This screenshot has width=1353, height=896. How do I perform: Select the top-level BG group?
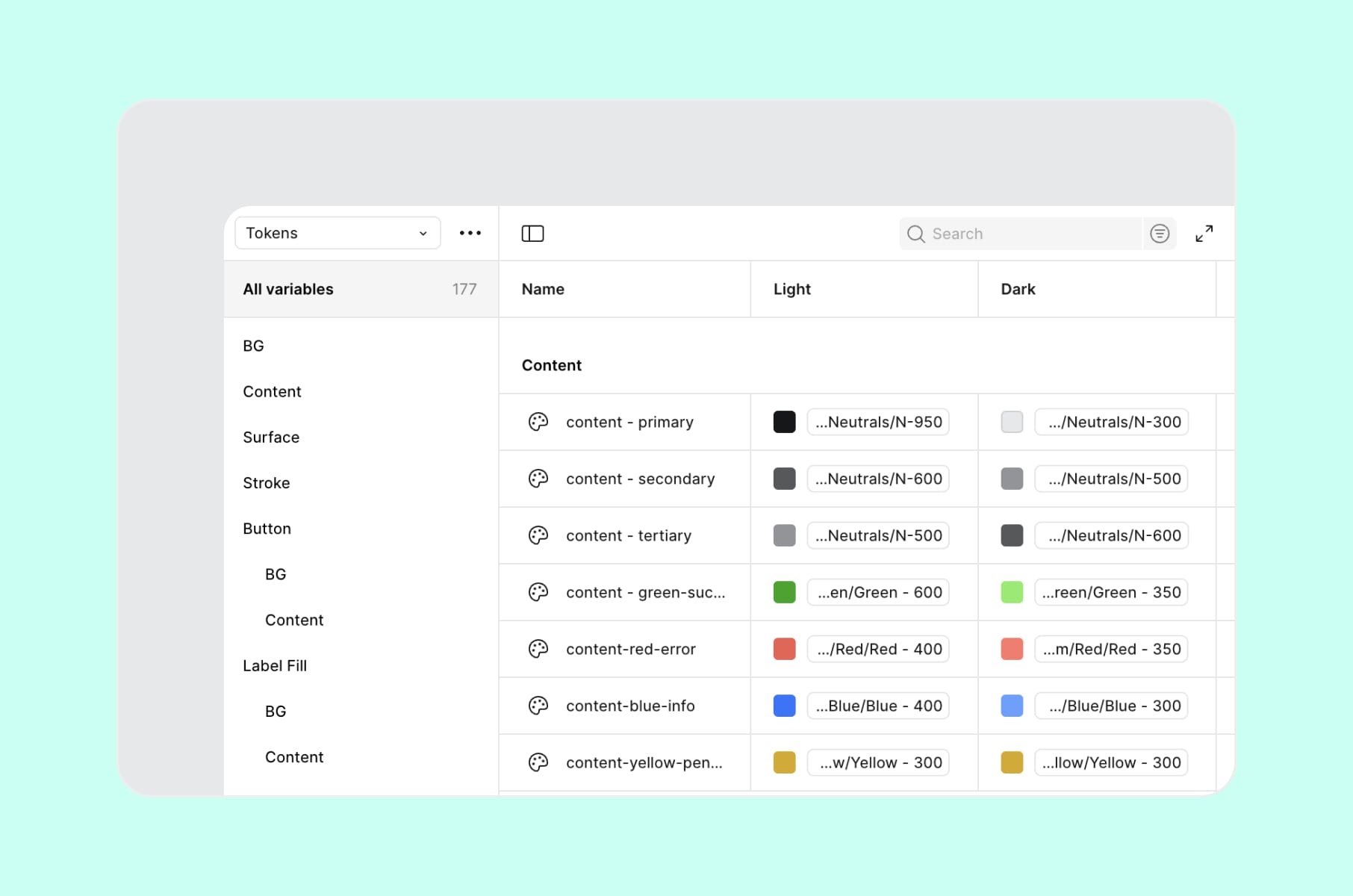point(253,346)
